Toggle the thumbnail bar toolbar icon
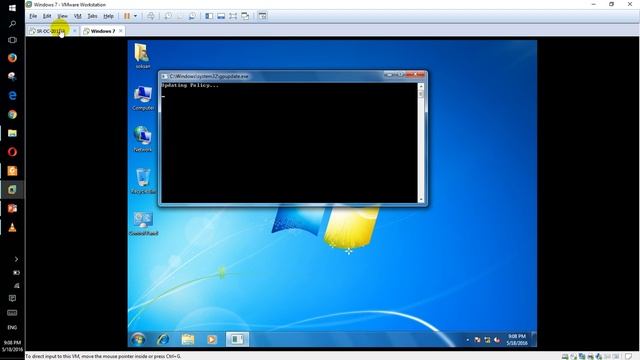 point(221,16)
